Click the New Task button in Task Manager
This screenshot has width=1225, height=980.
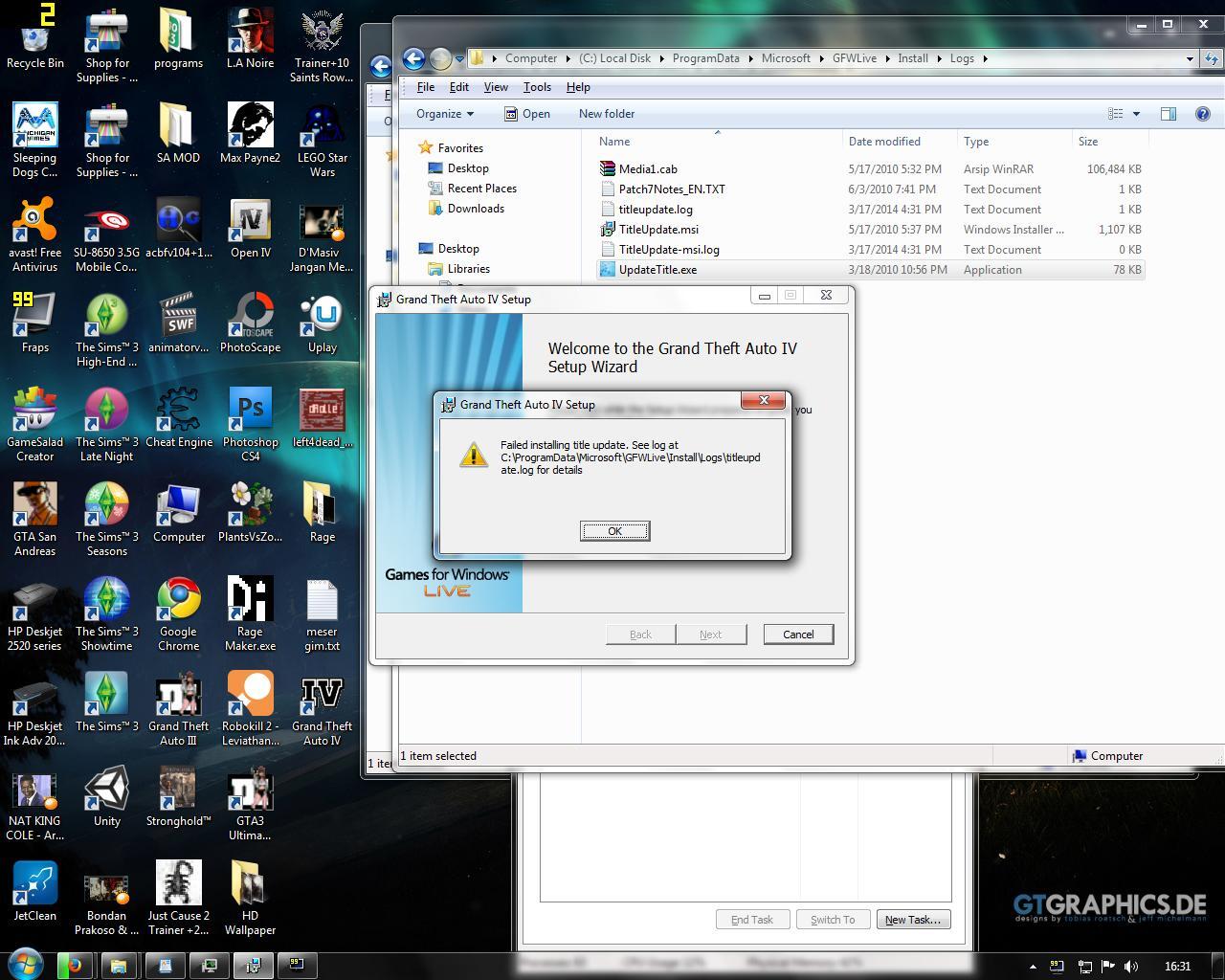[912, 919]
